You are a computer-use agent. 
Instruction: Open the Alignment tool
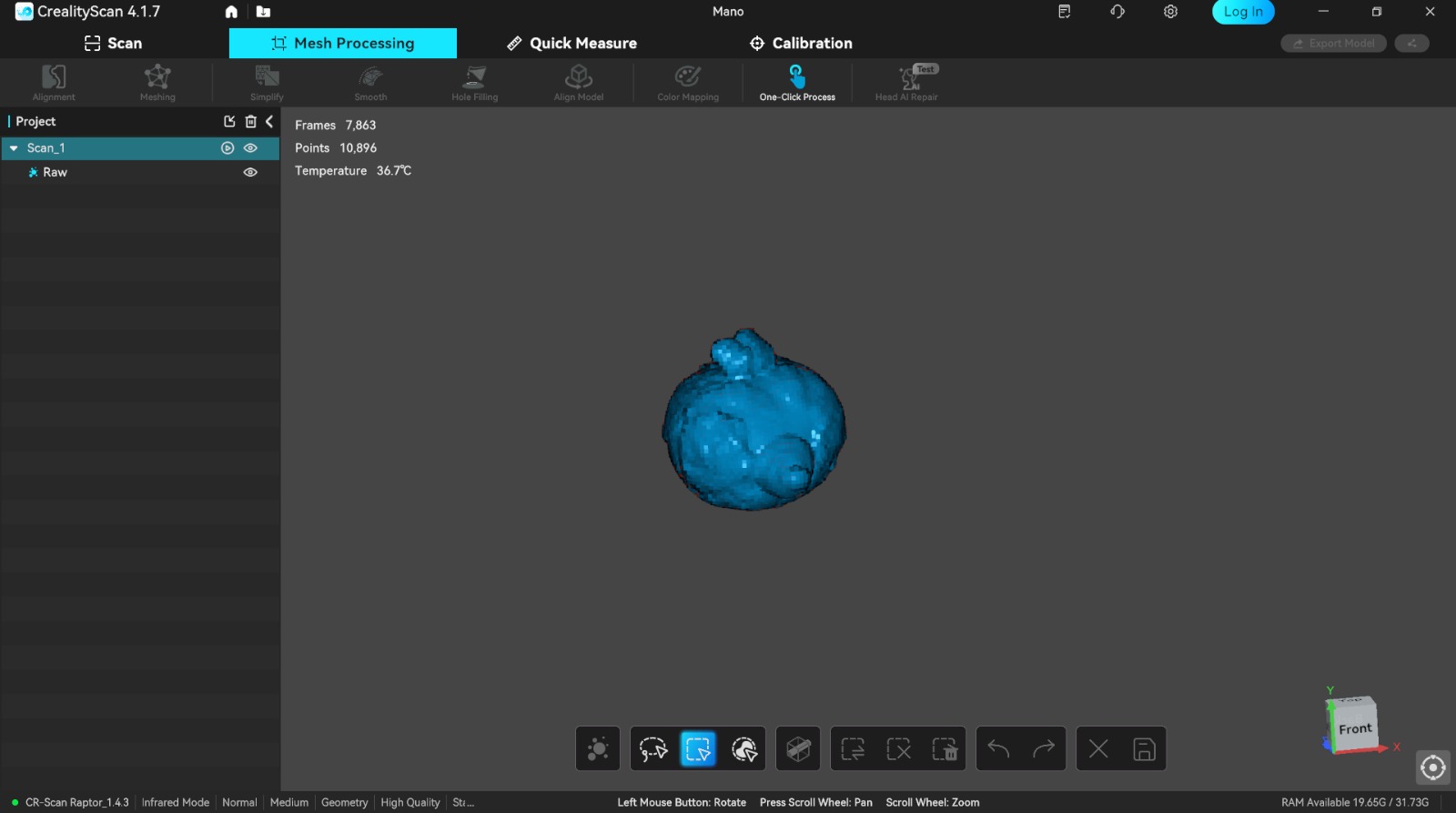54,82
